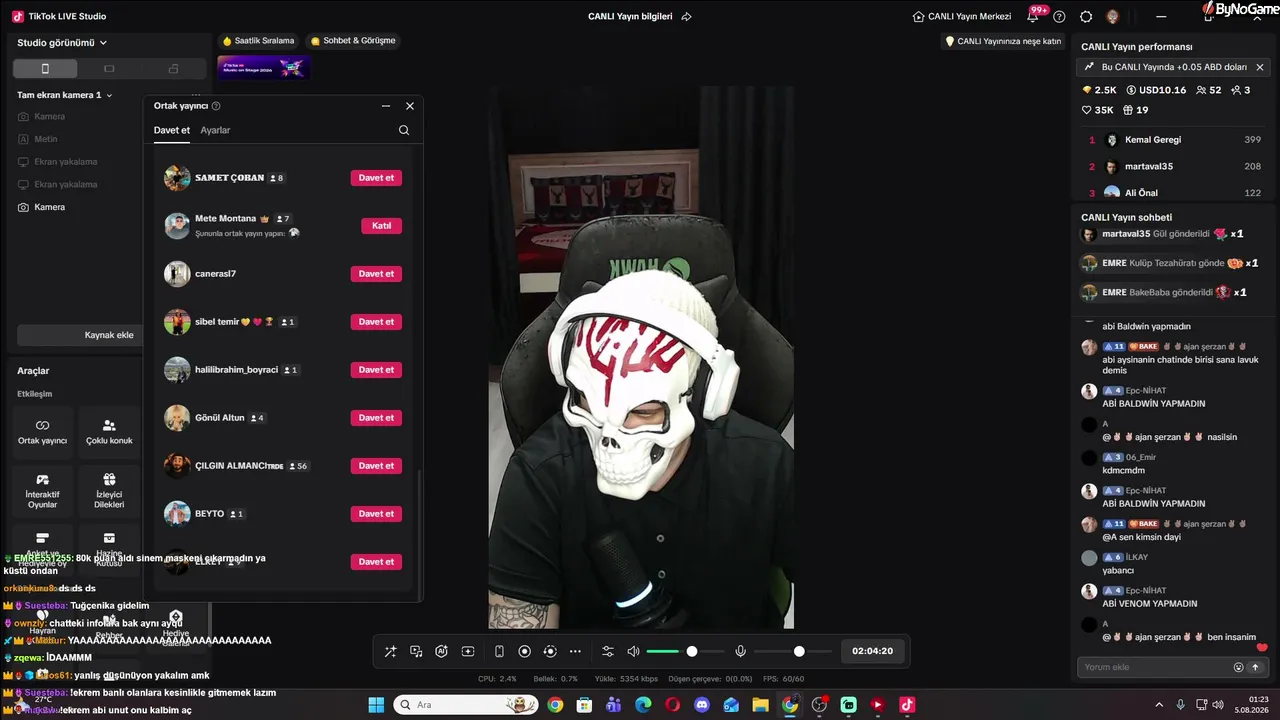This screenshot has width=1280, height=720.
Task: Click the Yorum ekle comment field
Action: point(1155,667)
